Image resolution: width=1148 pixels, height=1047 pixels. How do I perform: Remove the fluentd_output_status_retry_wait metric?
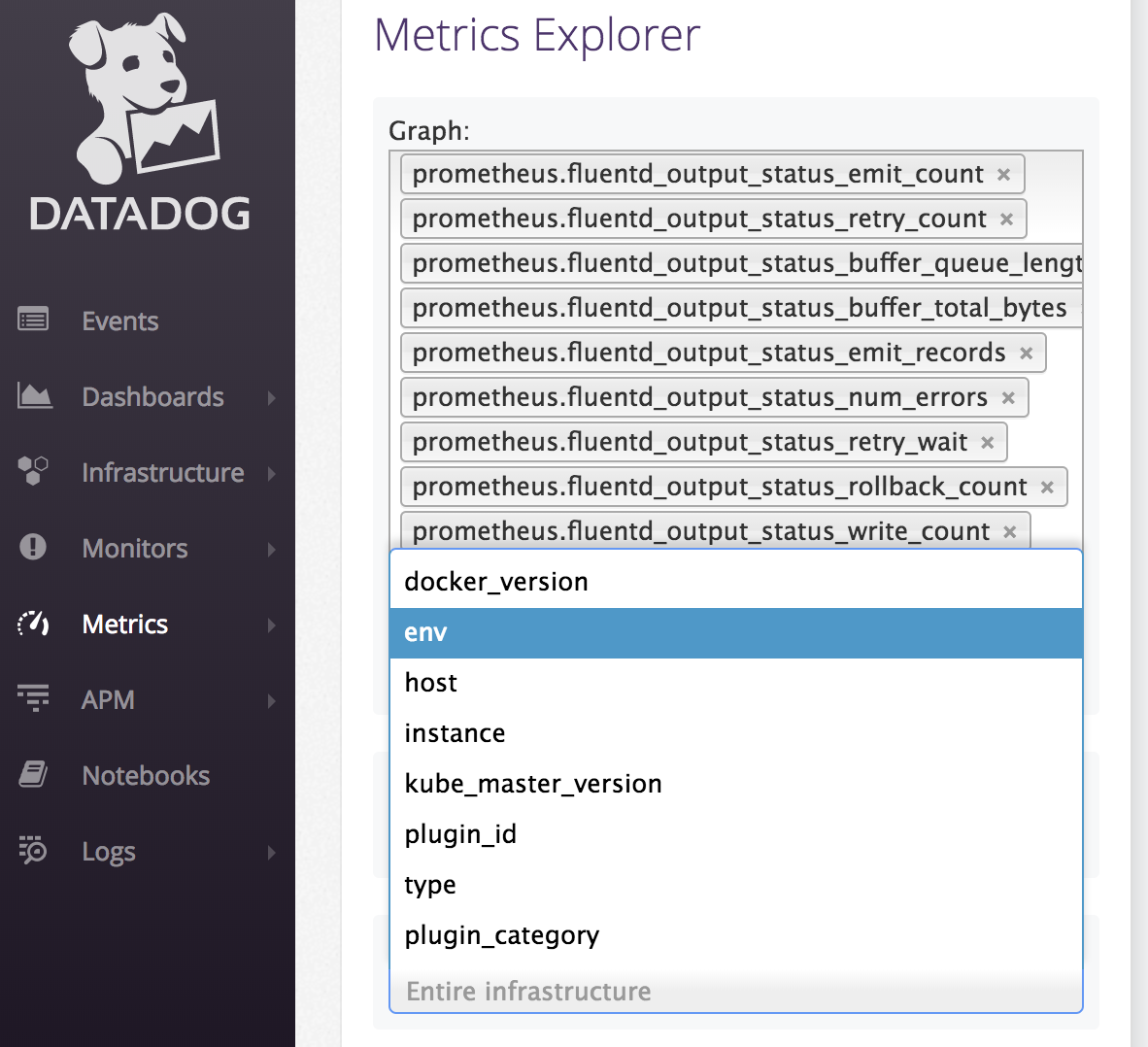[x=988, y=442]
